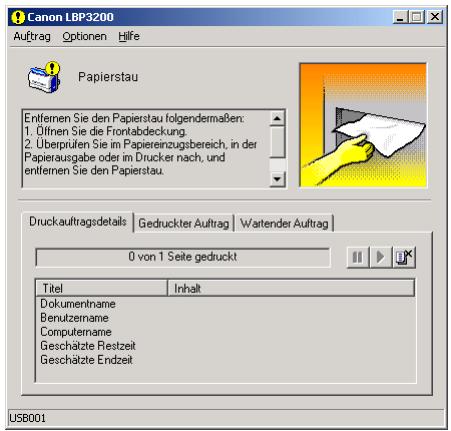Image resolution: width=451 pixels, height=431 pixels.
Task: Click the printer warning status icon
Action: (44, 77)
